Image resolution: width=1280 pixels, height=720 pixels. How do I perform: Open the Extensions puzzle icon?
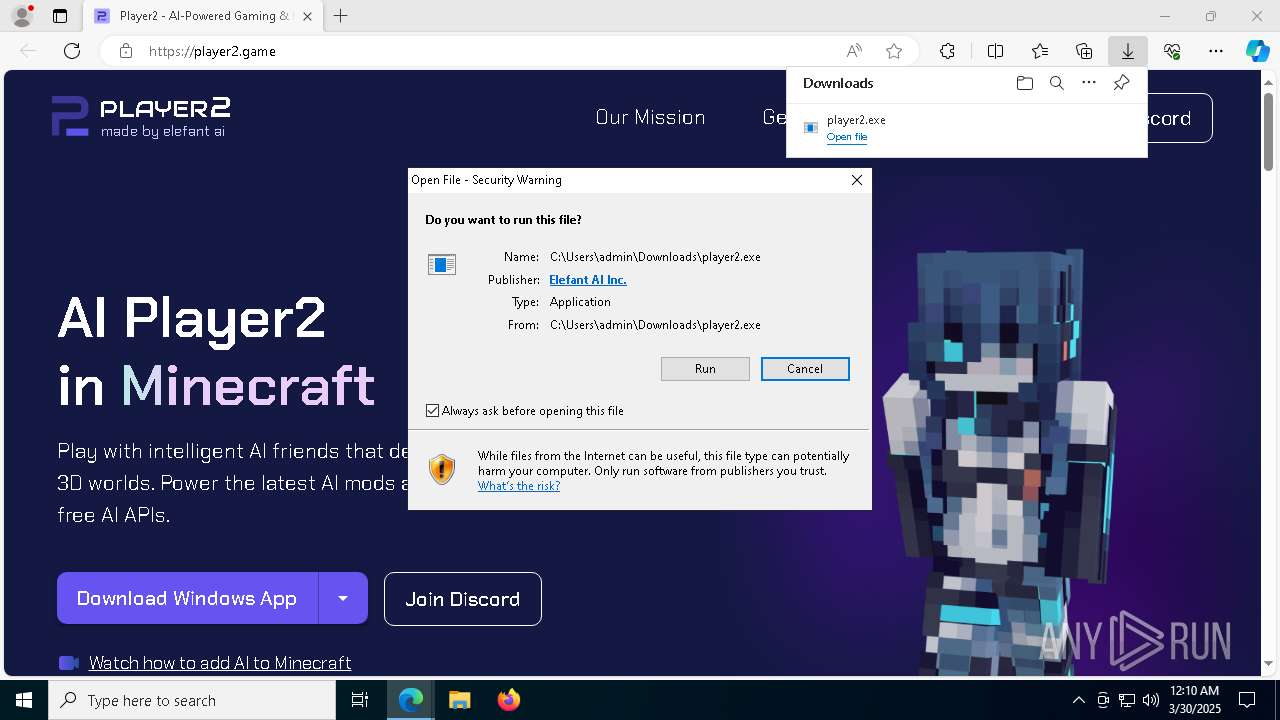pos(947,51)
